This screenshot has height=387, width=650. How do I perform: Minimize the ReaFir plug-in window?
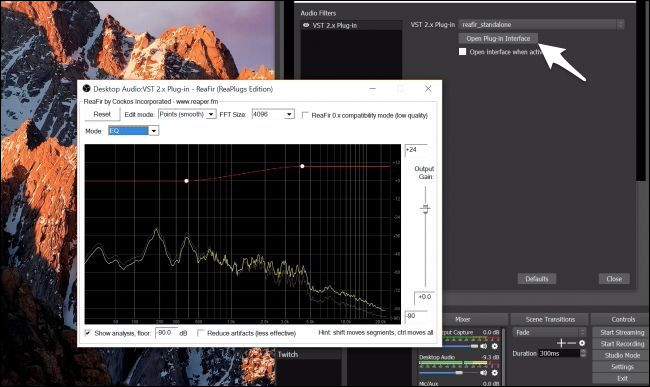(373, 89)
